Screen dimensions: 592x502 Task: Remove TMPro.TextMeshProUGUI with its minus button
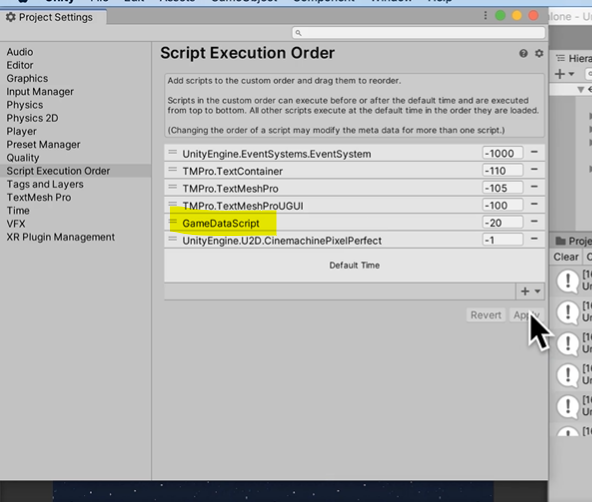[534, 204]
